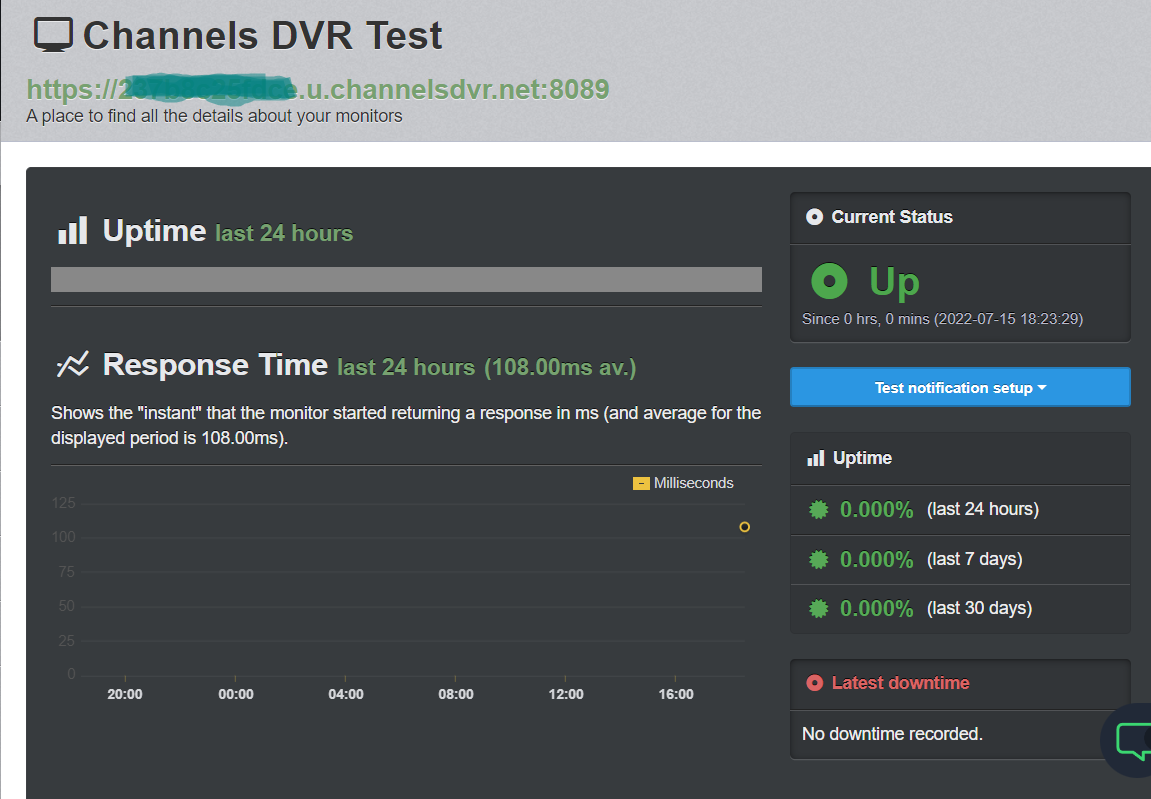The image size is (1151, 799).
Task: Click the dropdown caret on Test notification setup
Action: click(1042, 388)
